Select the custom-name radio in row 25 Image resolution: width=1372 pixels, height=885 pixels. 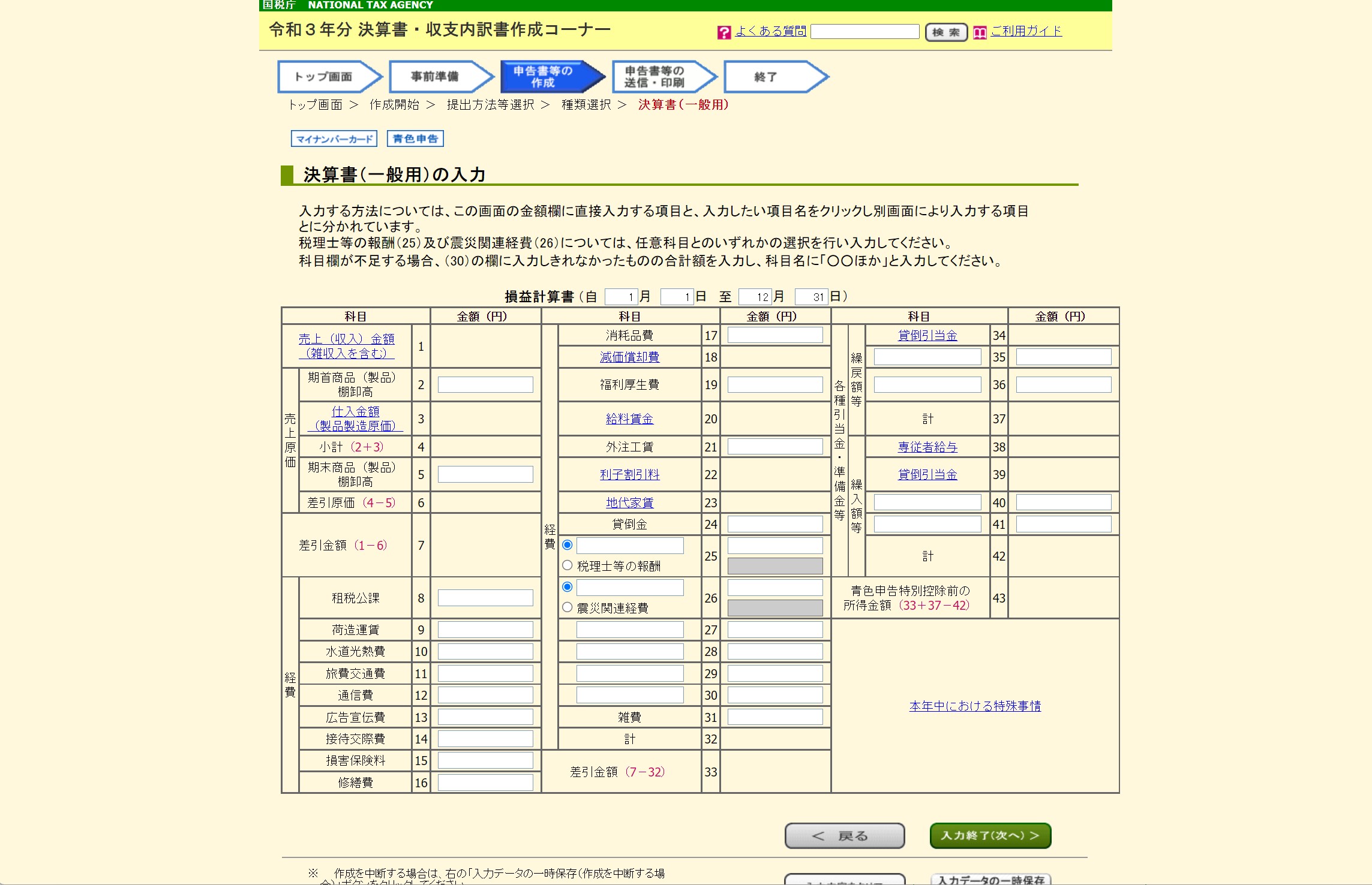click(x=568, y=545)
